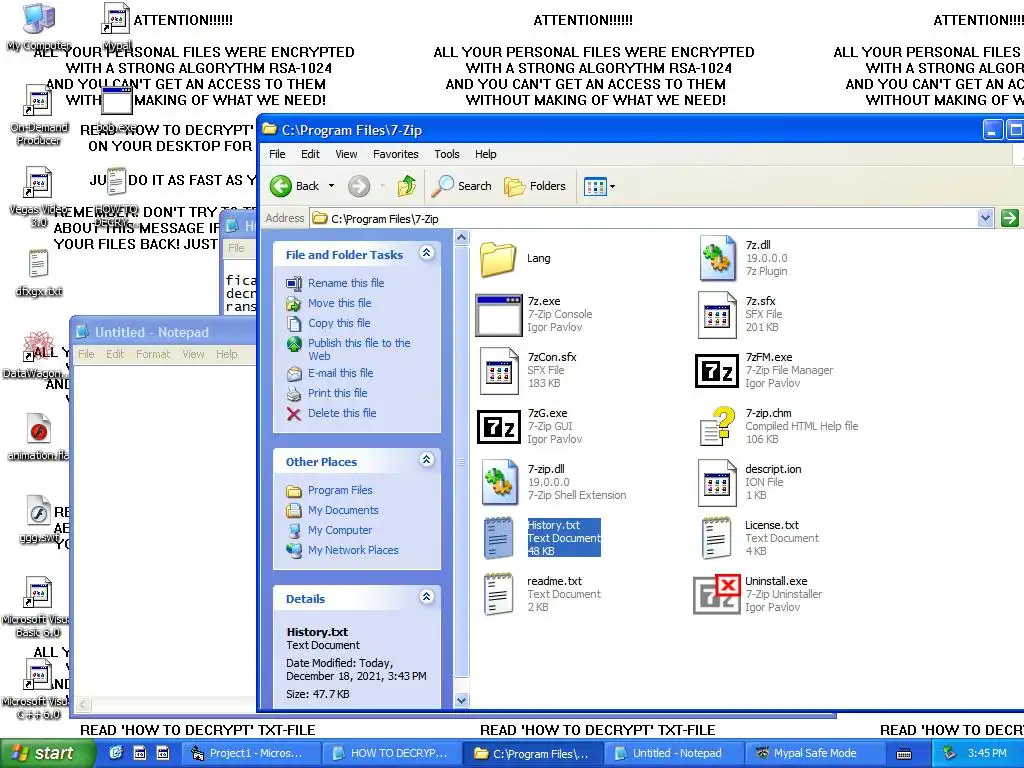Go to My Network Places link
This screenshot has width=1024, height=768.
pyautogui.click(x=353, y=551)
